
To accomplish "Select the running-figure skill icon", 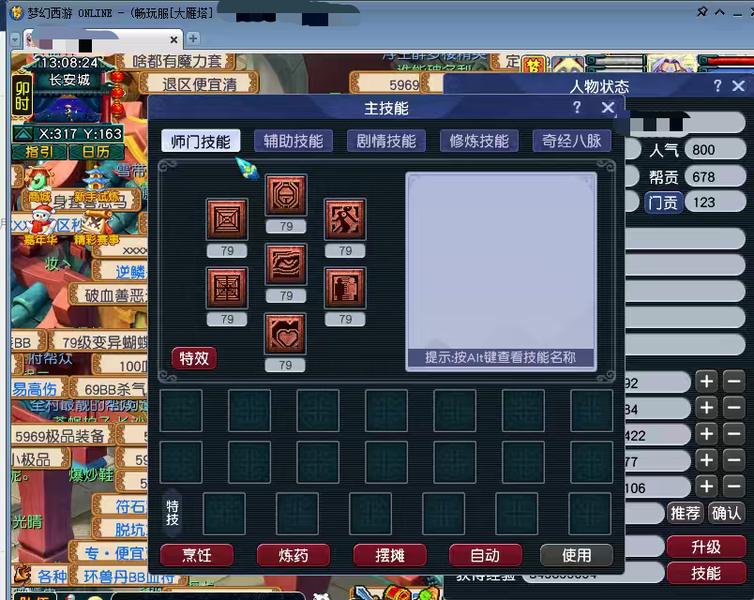I will click(x=345, y=219).
